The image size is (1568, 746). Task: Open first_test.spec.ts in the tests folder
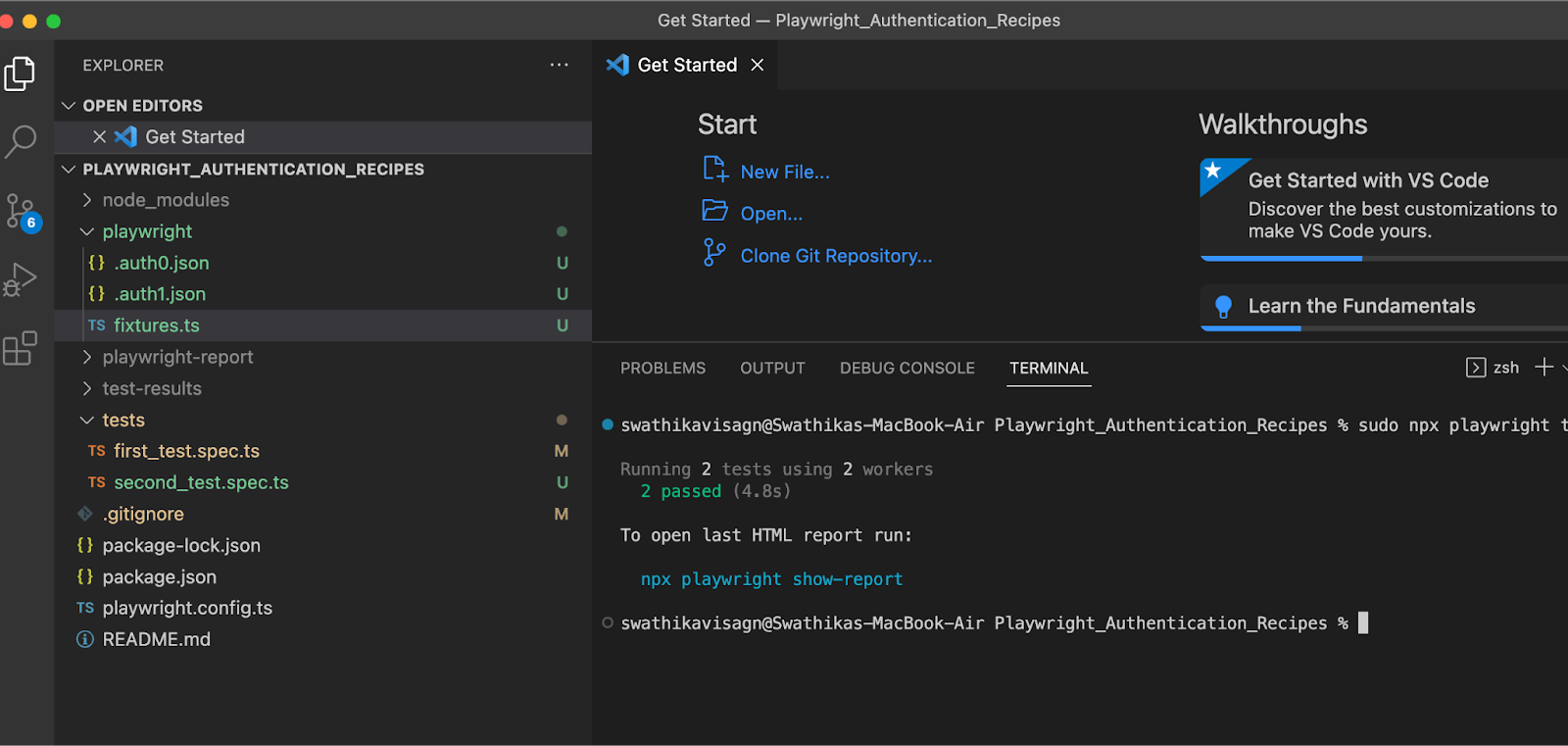(186, 451)
